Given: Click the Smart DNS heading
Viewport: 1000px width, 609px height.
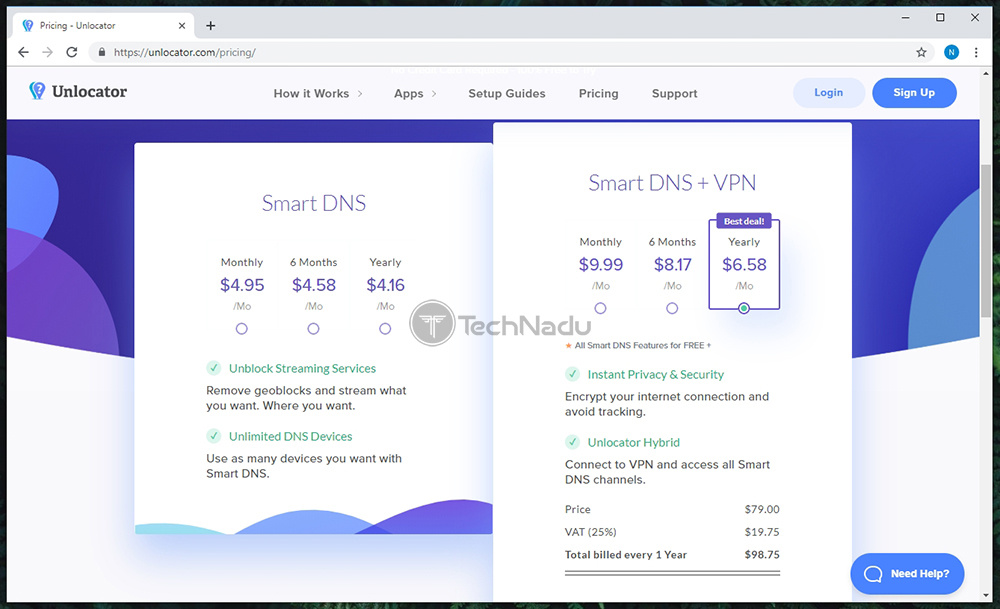Looking at the screenshot, I should (x=314, y=203).
